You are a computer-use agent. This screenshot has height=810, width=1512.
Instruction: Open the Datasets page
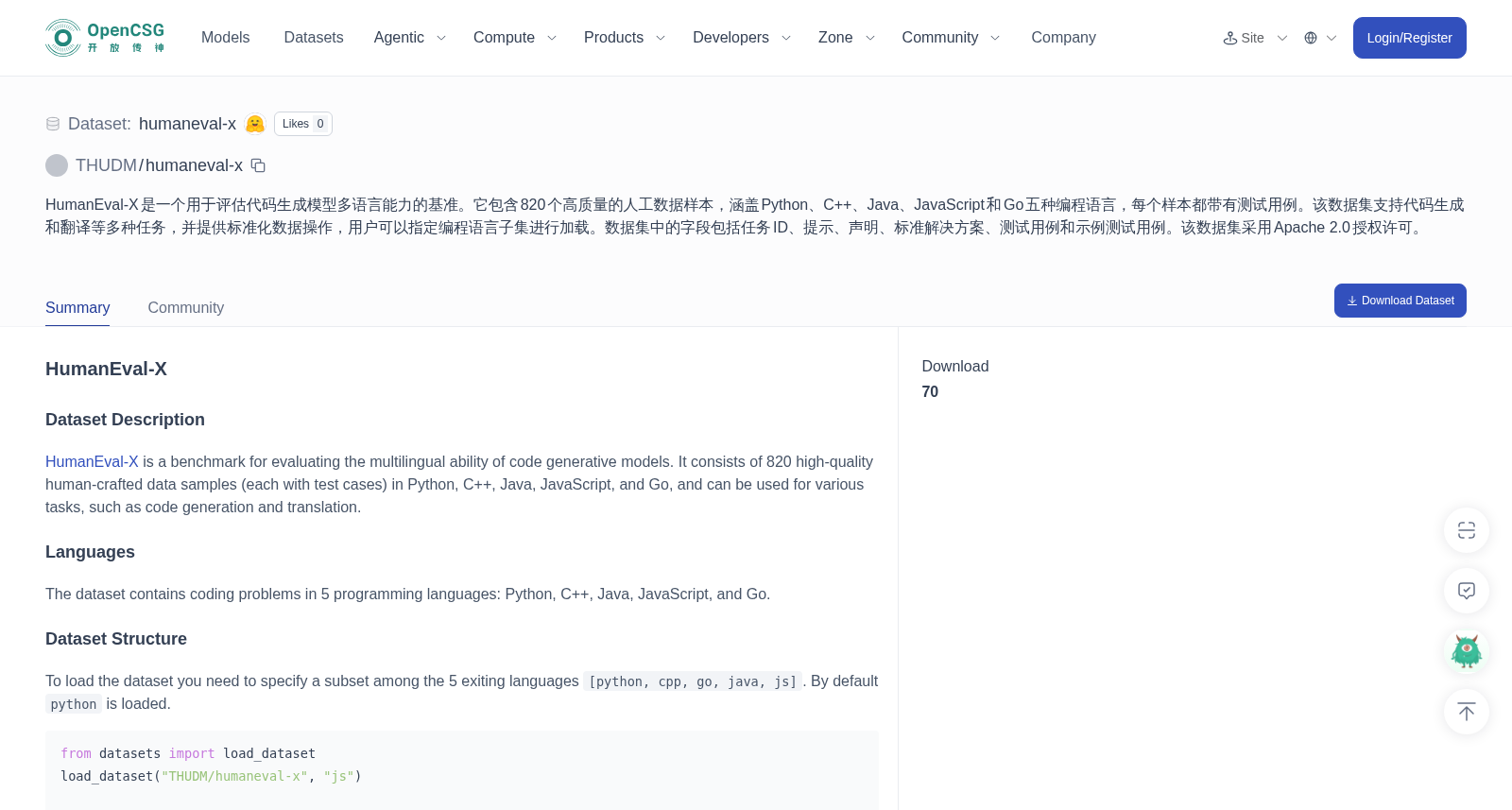(x=314, y=38)
